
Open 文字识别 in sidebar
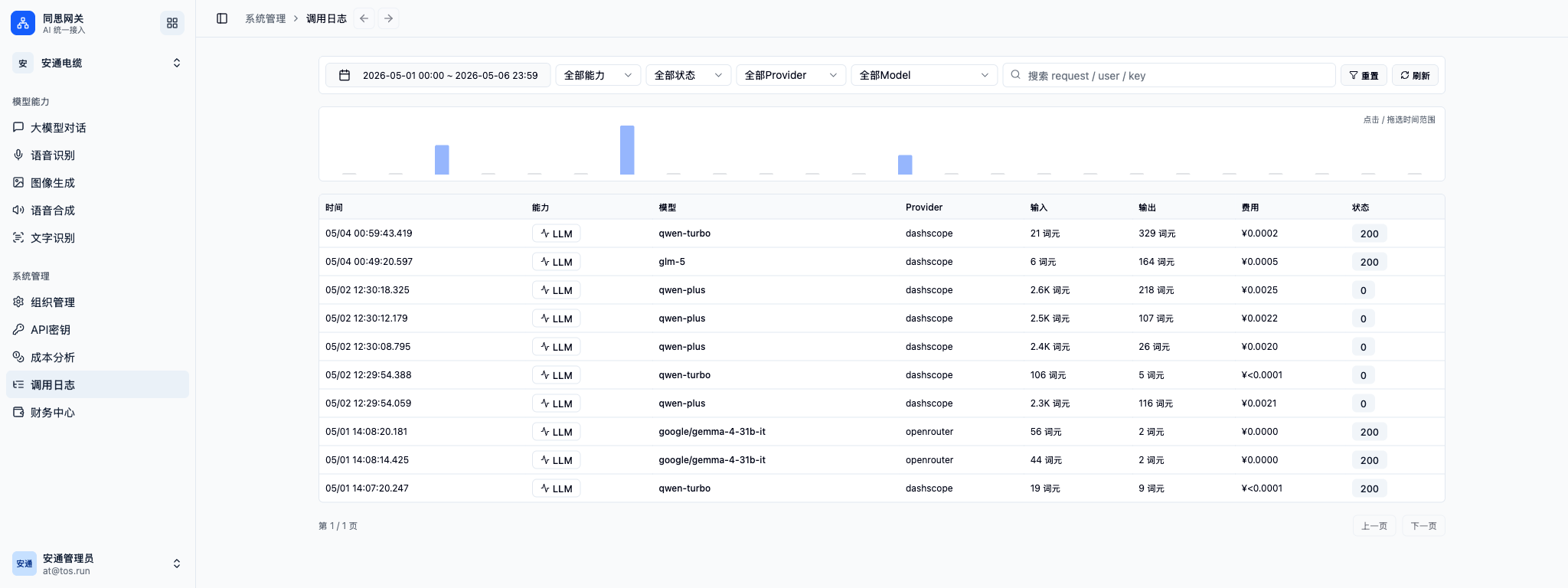97,237
